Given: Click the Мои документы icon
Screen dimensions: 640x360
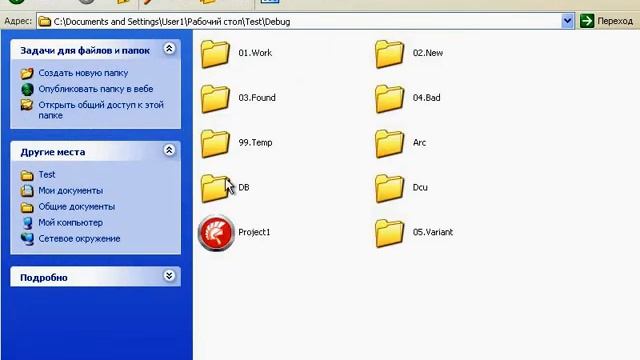Looking at the screenshot, I should tap(27, 191).
